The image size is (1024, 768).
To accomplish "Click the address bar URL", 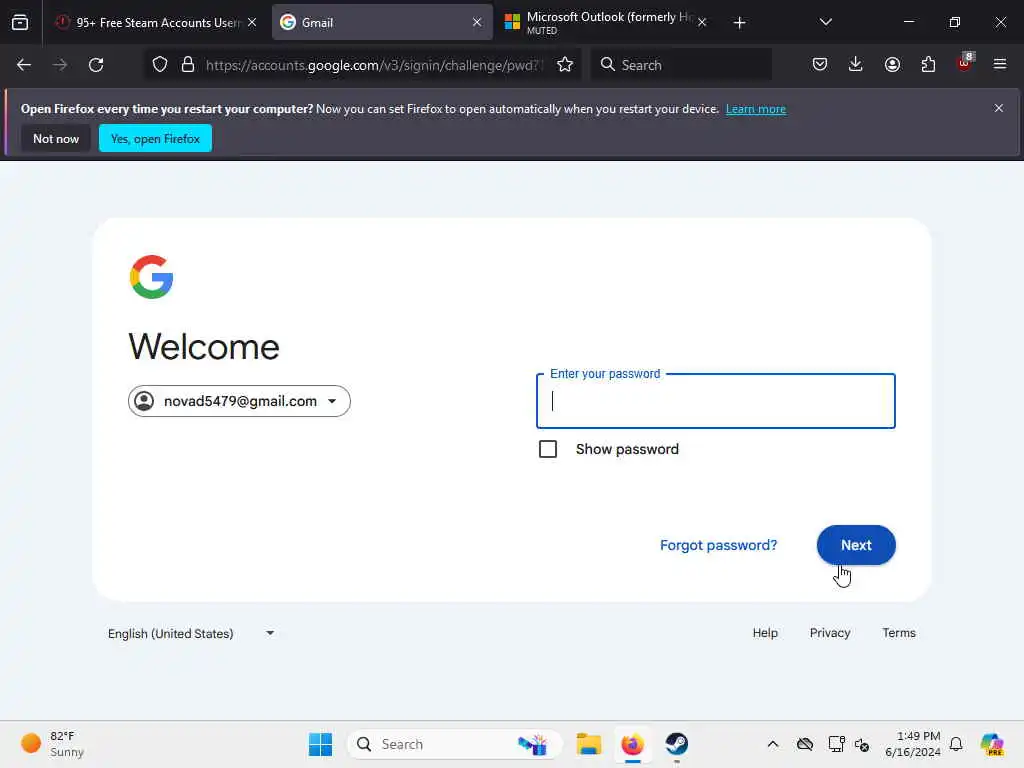I will click(x=374, y=65).
